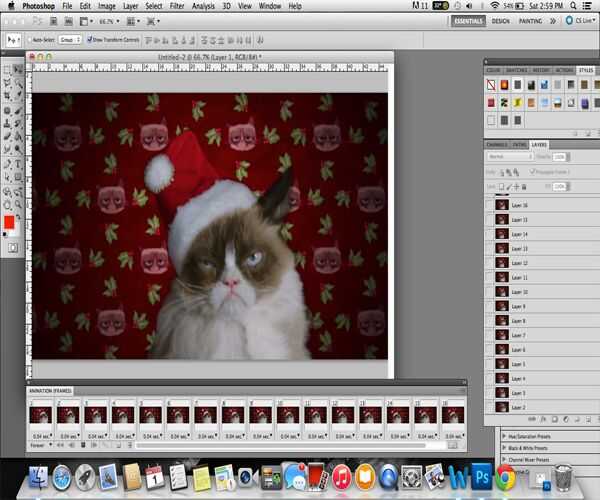Uncheck Show Transform Controls
The width and height of the screenshot is (600, 500).
tap(90, 39)
